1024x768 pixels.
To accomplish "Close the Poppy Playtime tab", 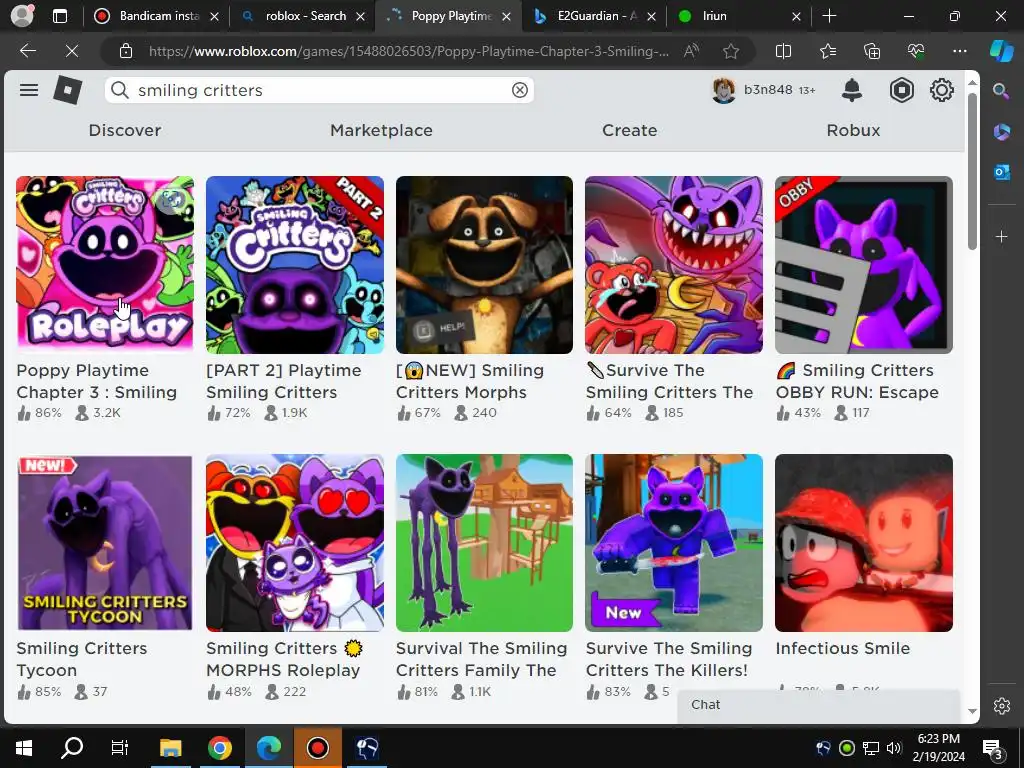I will click(x=506, y=16).
